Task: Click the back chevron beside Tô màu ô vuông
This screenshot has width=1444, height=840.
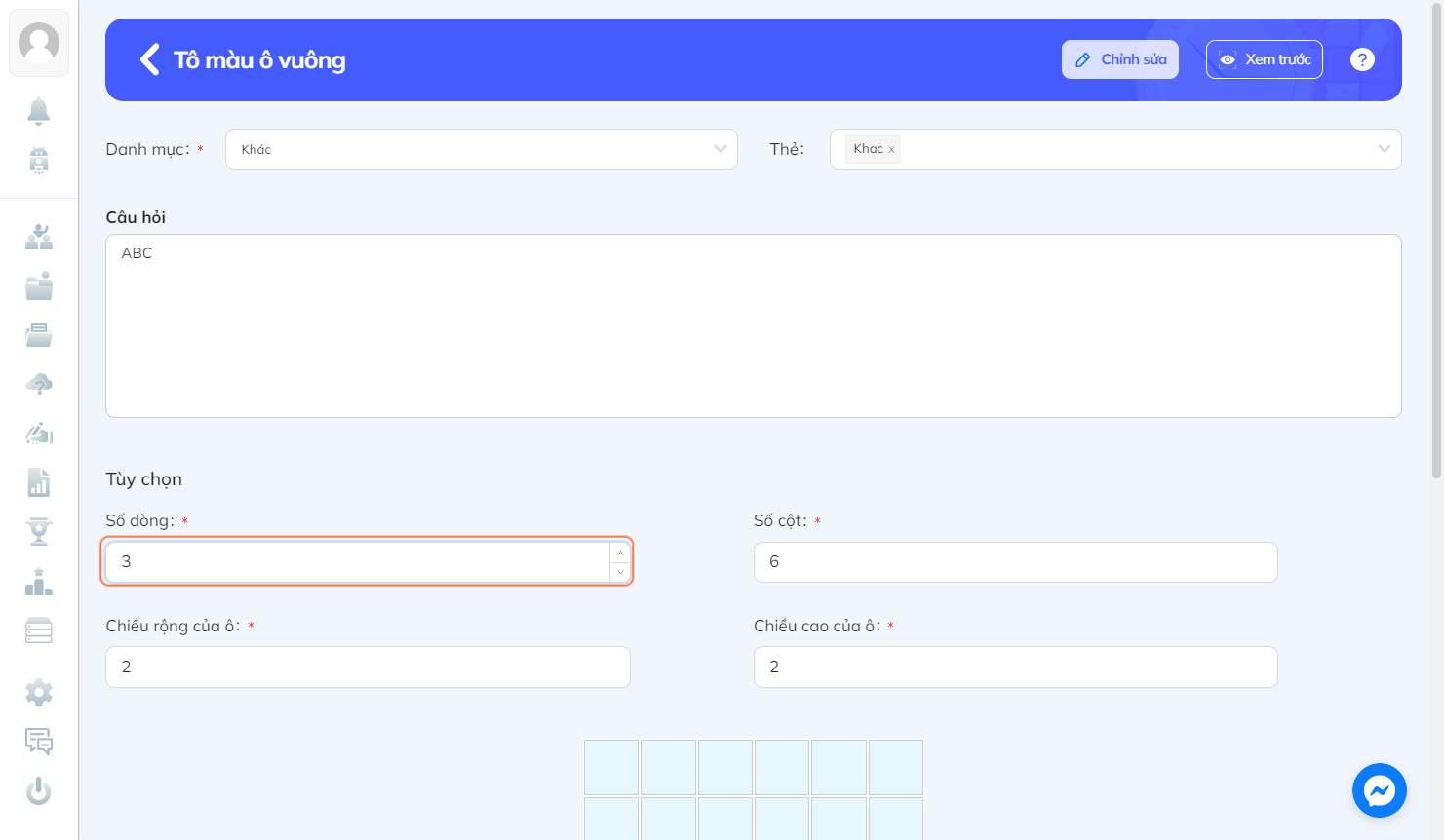Action: point(149,59)
